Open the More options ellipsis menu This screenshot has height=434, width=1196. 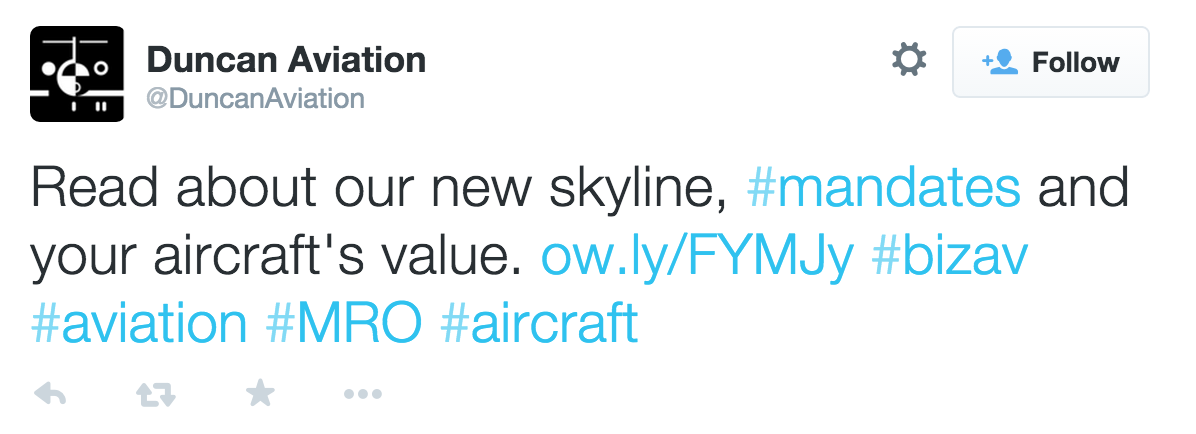click(x=363, y=395)
